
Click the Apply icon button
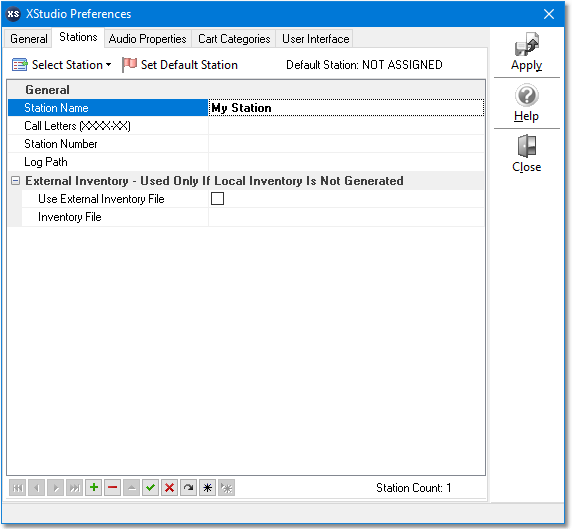pos(526,51)
